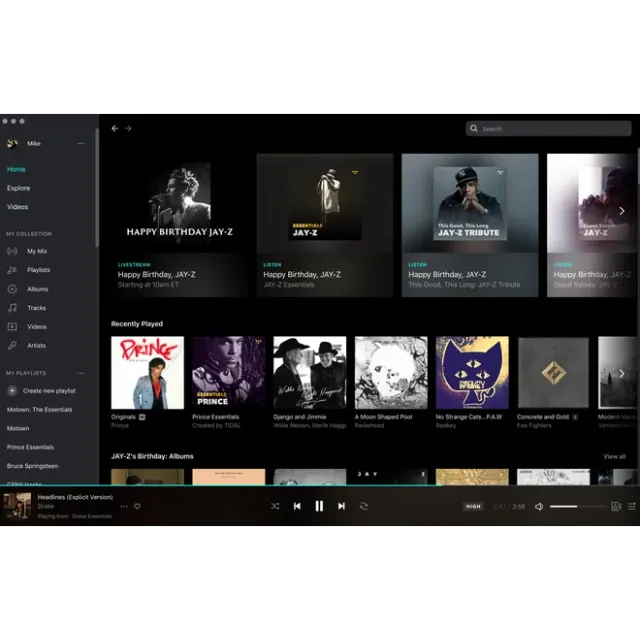Open the Motown playlist
Viewport: 640px width, 640px height.
[18, 428]
